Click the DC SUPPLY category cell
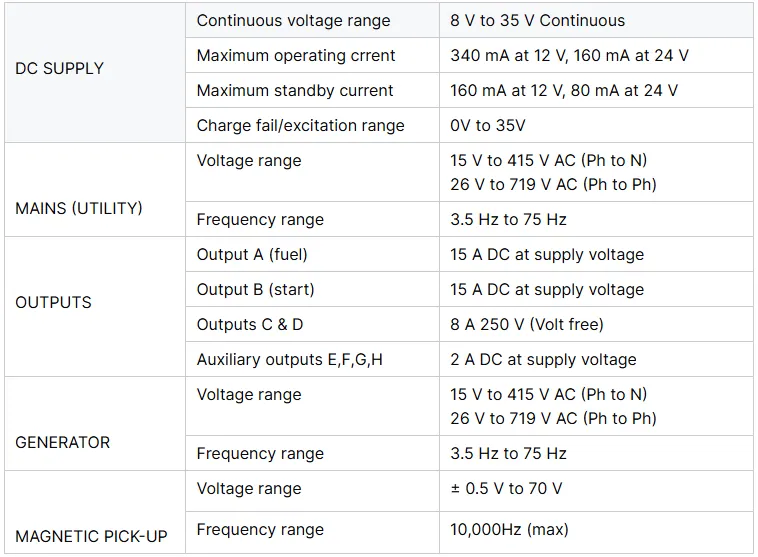 tap(95, 73)
